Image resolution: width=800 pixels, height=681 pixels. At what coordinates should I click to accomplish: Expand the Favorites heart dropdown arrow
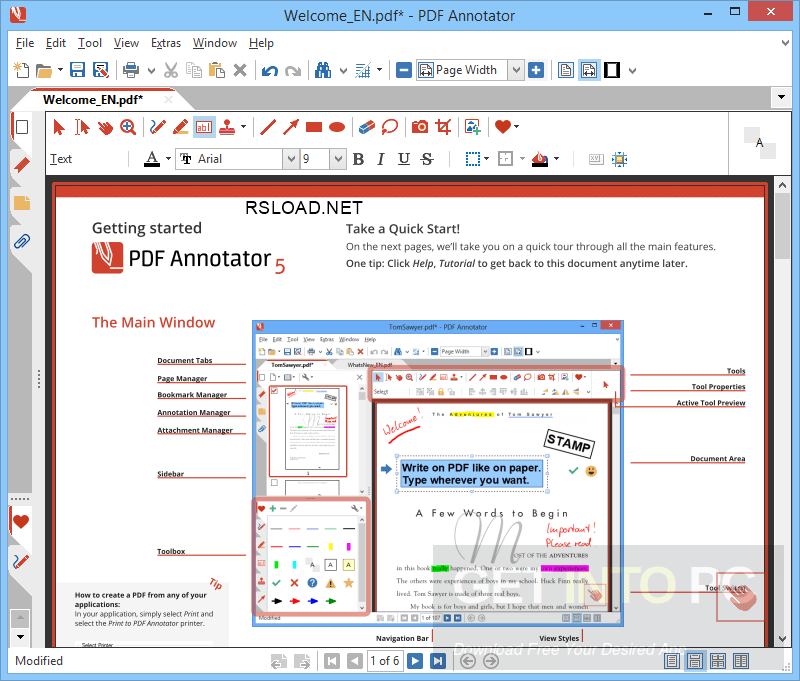tap(517, 127)
